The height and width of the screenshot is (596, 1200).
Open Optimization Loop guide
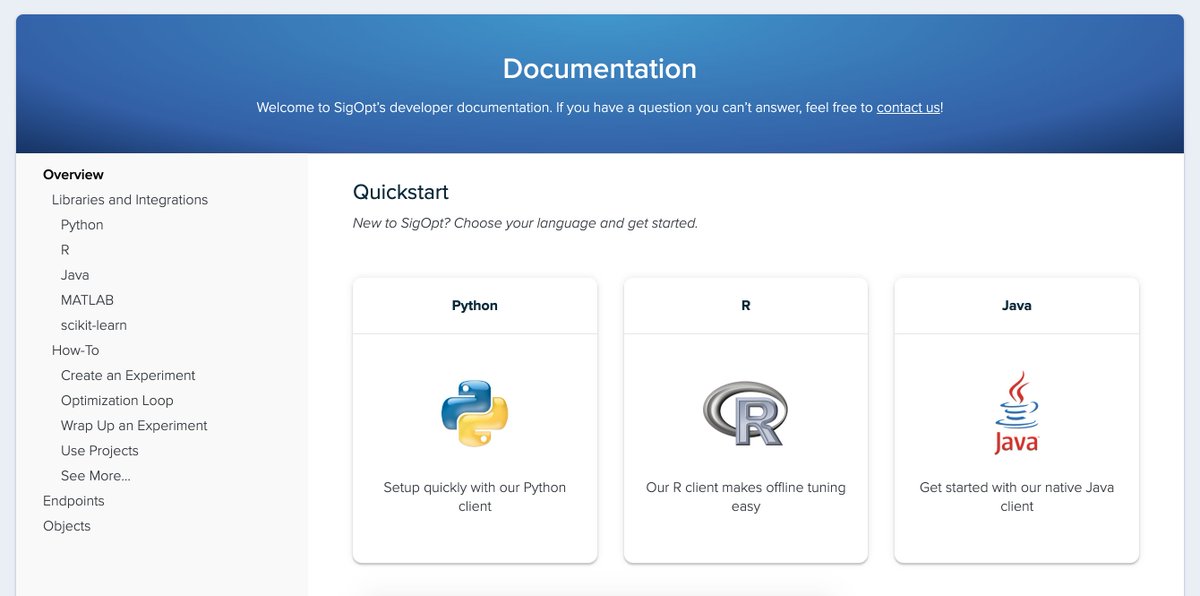click(x=117, y=400)
